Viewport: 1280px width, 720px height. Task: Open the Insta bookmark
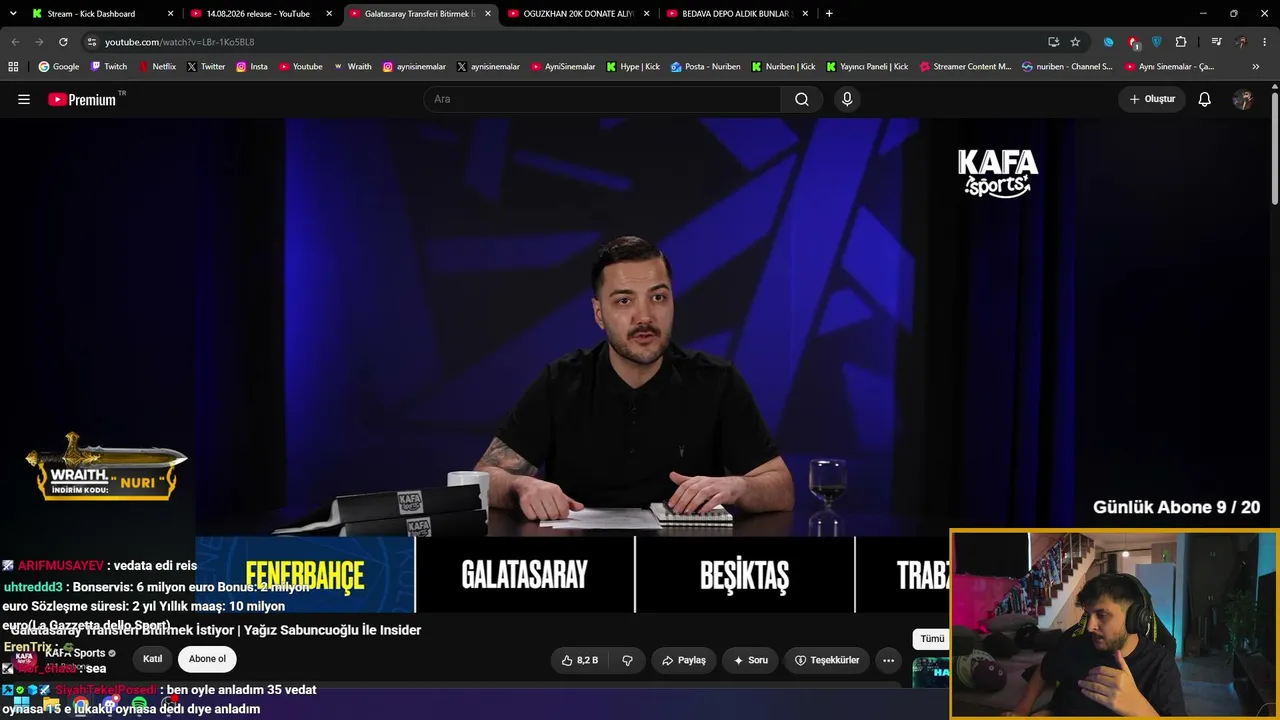click(x=252, y=67)
